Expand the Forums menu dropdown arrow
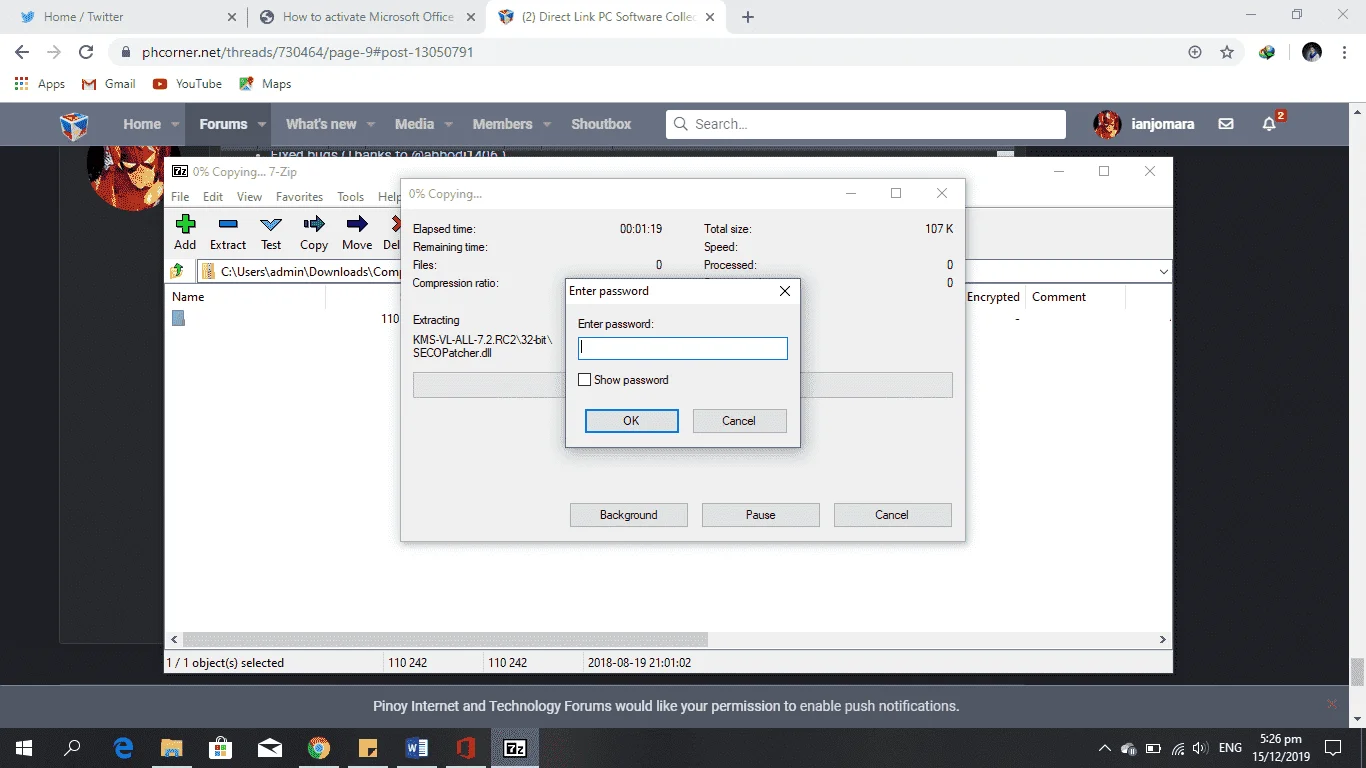The height and width of the screenshot is (768, 1366). tap(262, 125)
